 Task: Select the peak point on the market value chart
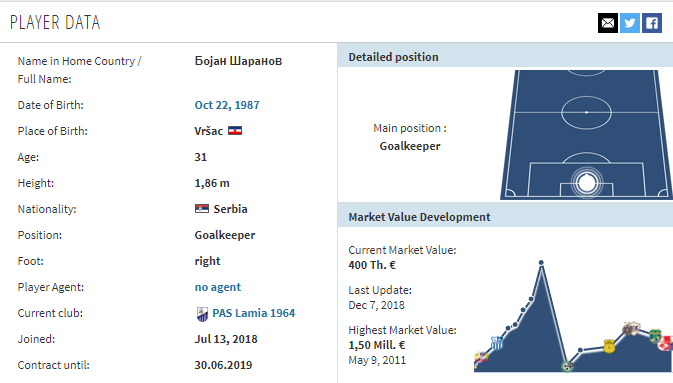541,262
